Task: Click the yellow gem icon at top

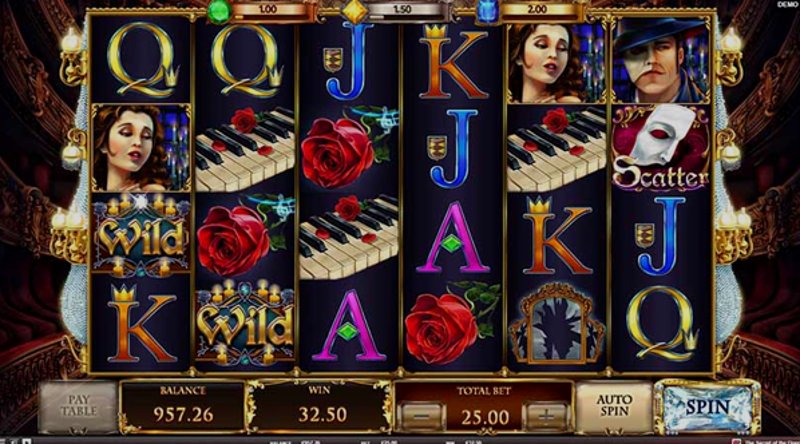Action: click(x=354, y=11)
